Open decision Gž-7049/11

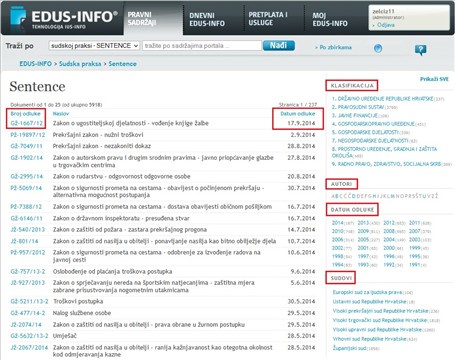click(27, 146)
